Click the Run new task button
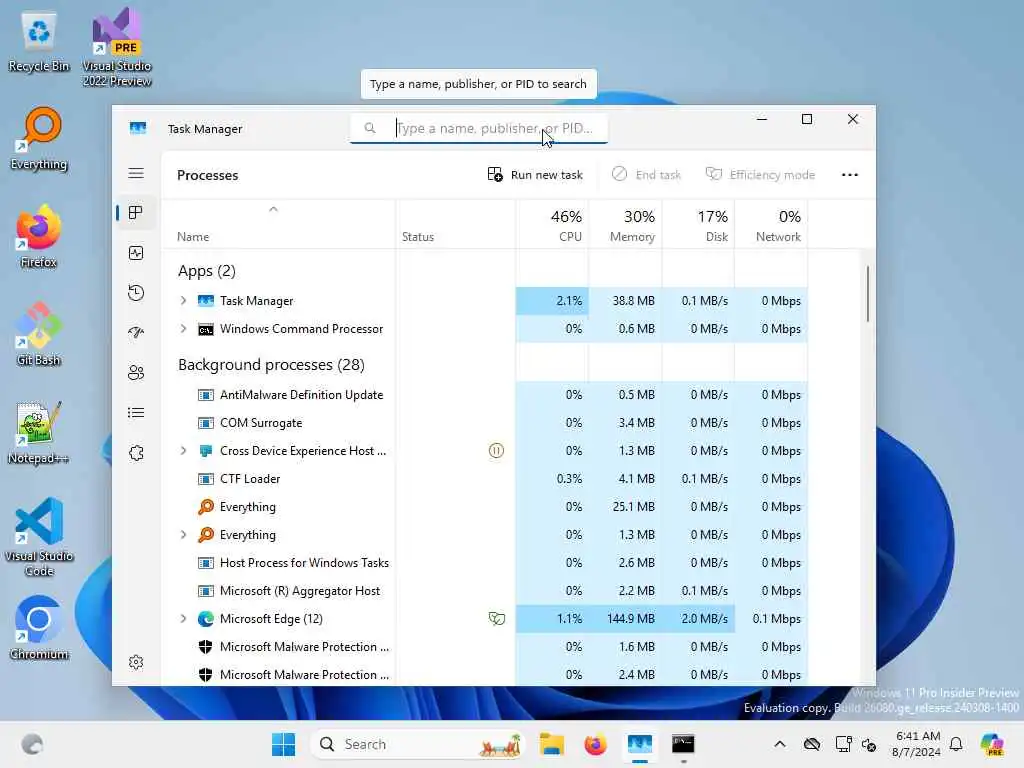Screen dimensions: 1024x768 pyautogui.click(x=535, y=175)
